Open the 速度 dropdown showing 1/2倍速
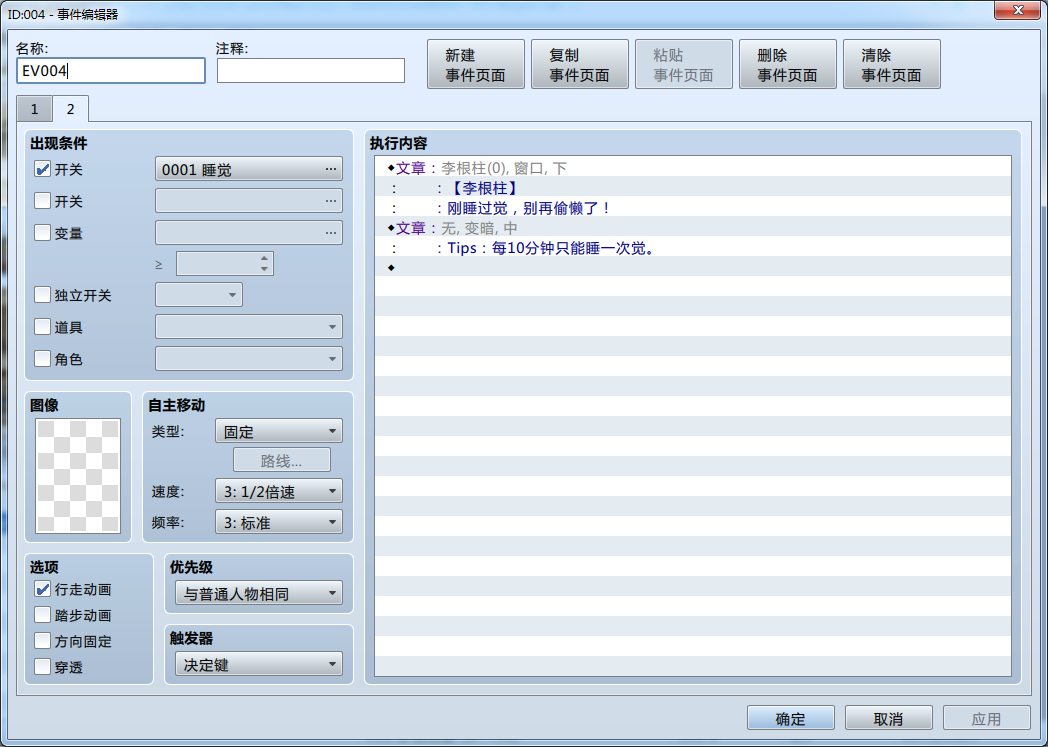This screenshot has height=747, width=1048. (279, 491)
